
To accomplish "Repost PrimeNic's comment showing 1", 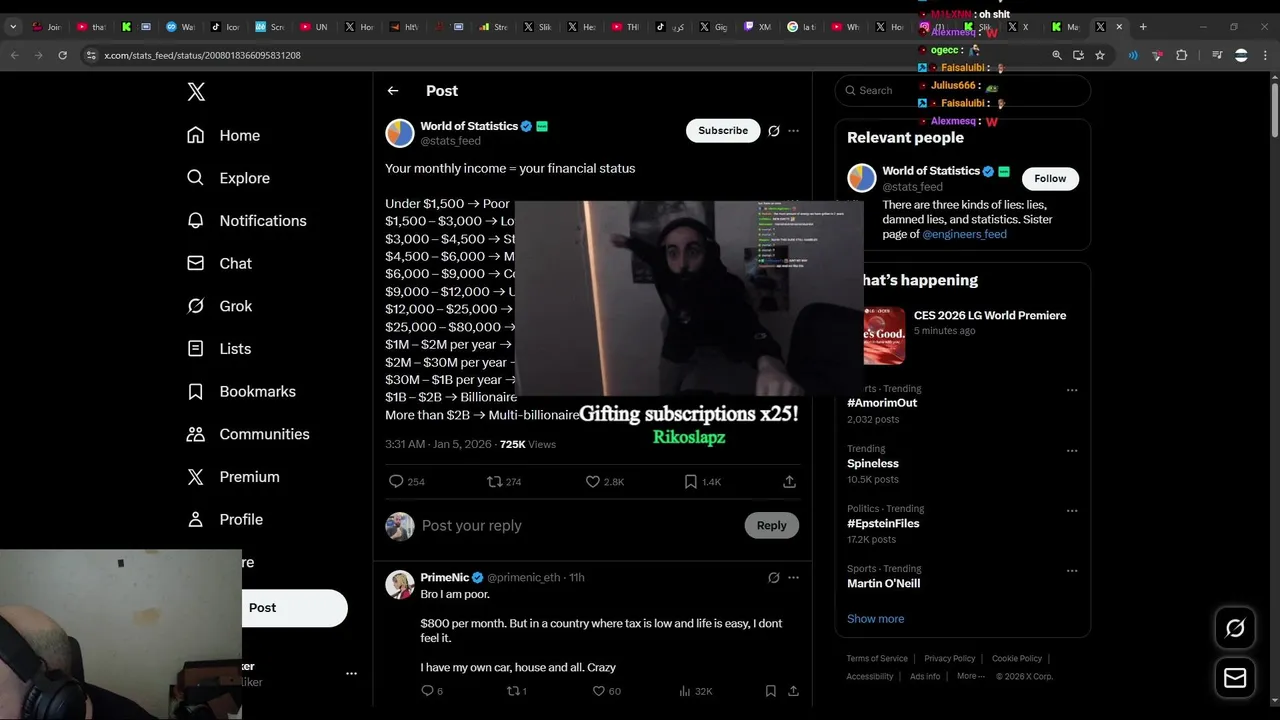I will click(x=513, y=691).
